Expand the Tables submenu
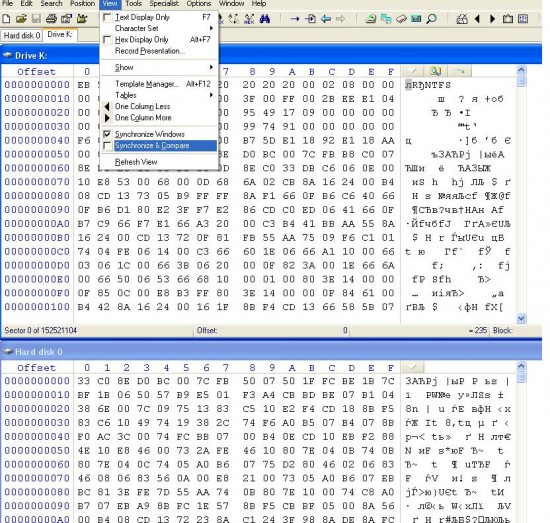 [x=159, y=95]
